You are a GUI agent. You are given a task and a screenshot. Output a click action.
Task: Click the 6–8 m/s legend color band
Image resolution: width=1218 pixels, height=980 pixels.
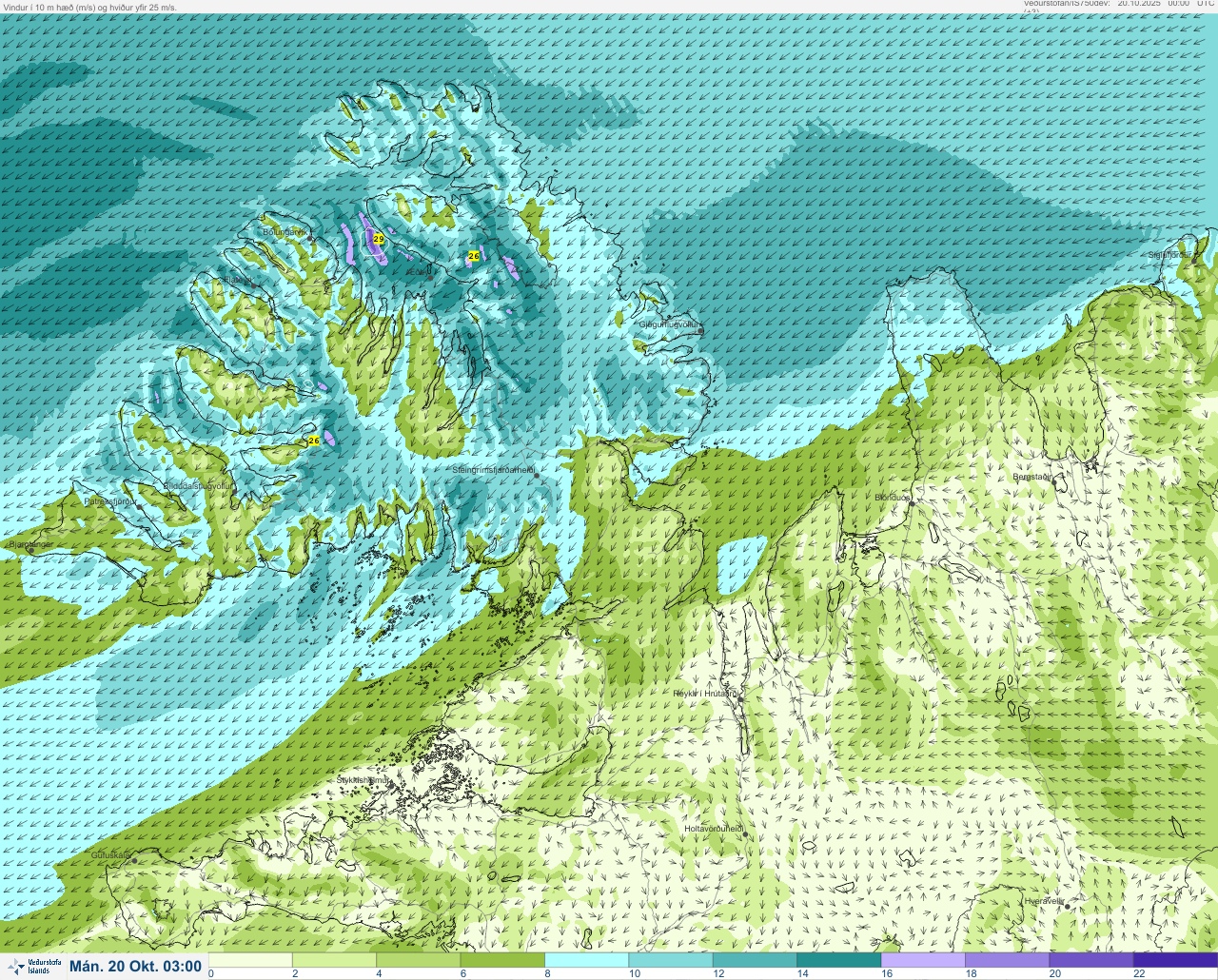click(502, 960)
